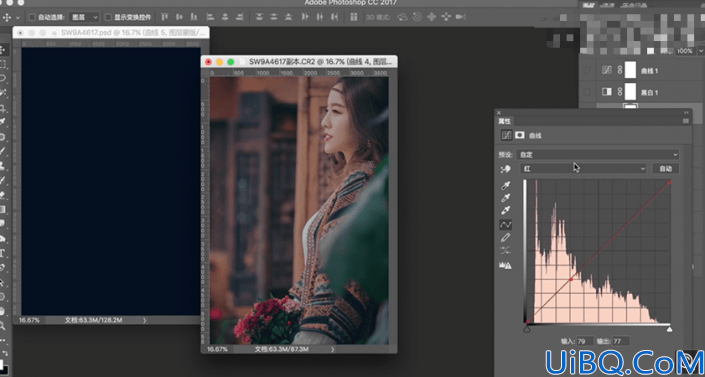Select the 3D rotate mode icon
705x377 pixels.
[x=402, y=17]
